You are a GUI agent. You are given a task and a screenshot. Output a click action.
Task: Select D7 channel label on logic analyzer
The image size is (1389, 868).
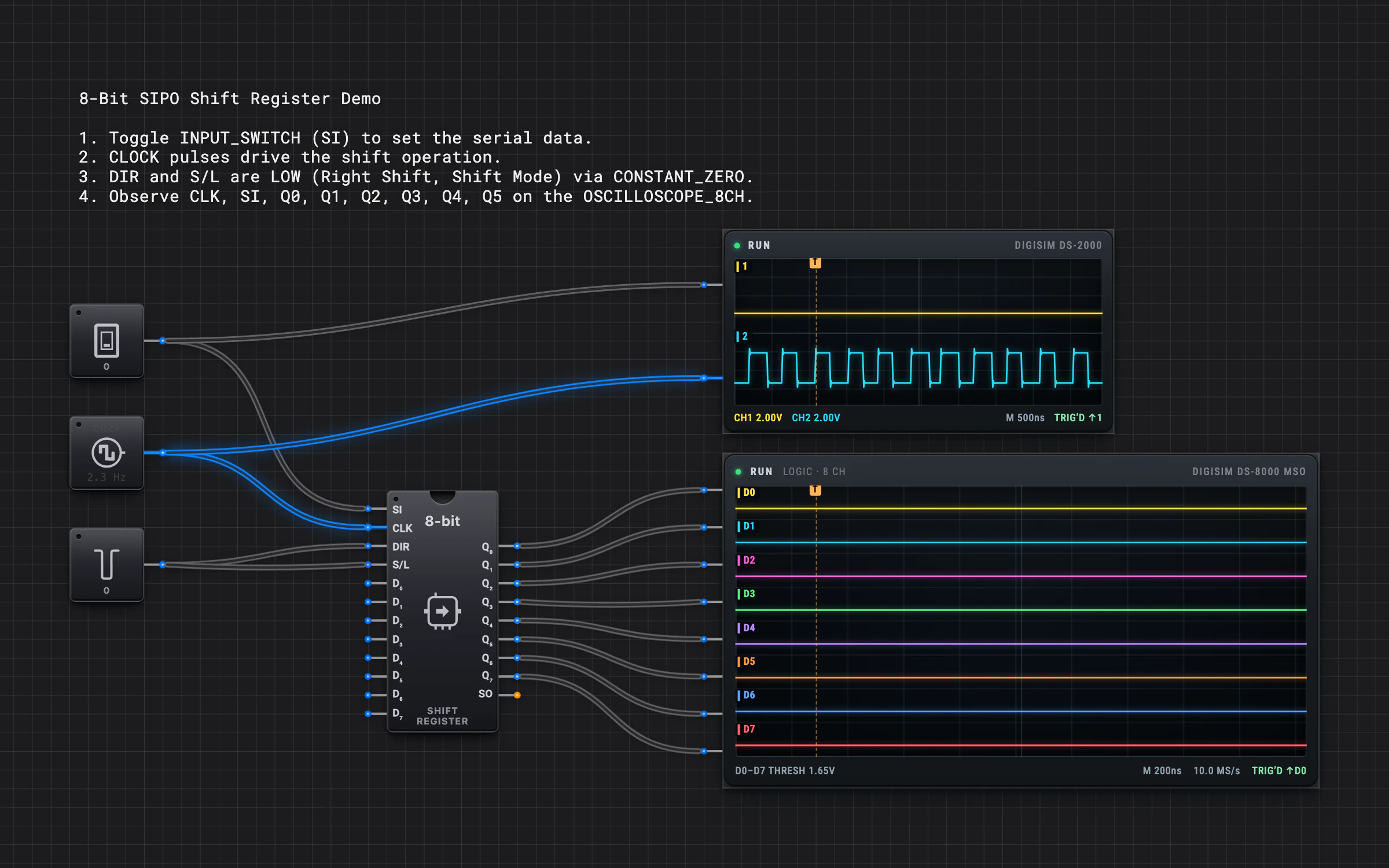[746, 729]
